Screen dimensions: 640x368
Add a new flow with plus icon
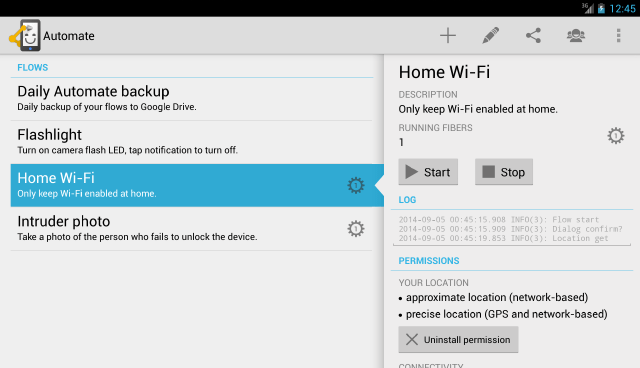click(x=448, y=35)
